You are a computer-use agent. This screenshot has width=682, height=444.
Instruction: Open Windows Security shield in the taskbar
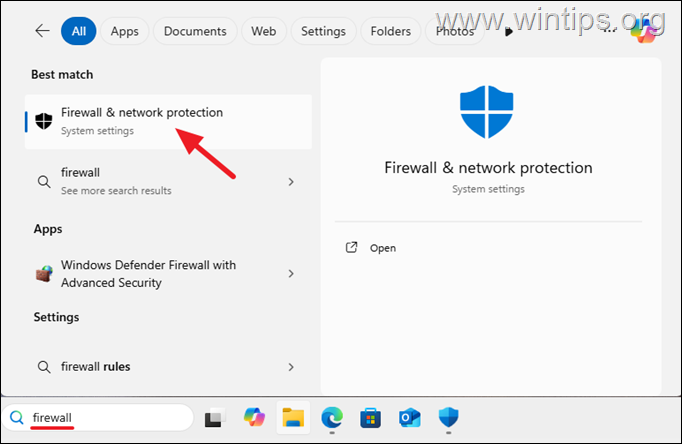click(449, 418)
